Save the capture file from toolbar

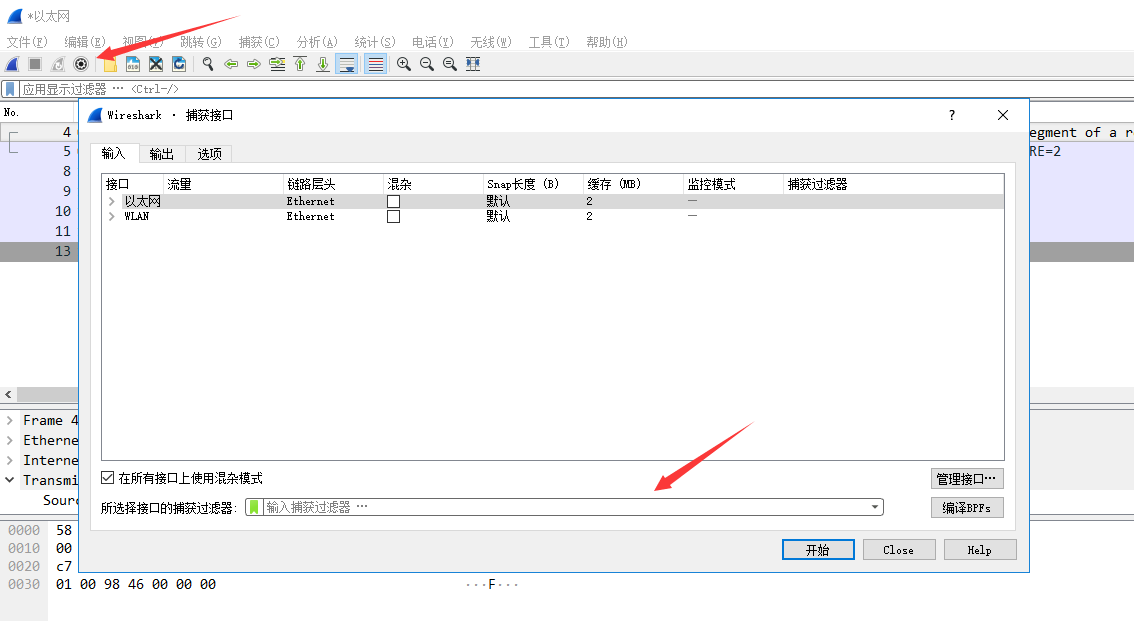pyautogui.click(x=133, y=64)
